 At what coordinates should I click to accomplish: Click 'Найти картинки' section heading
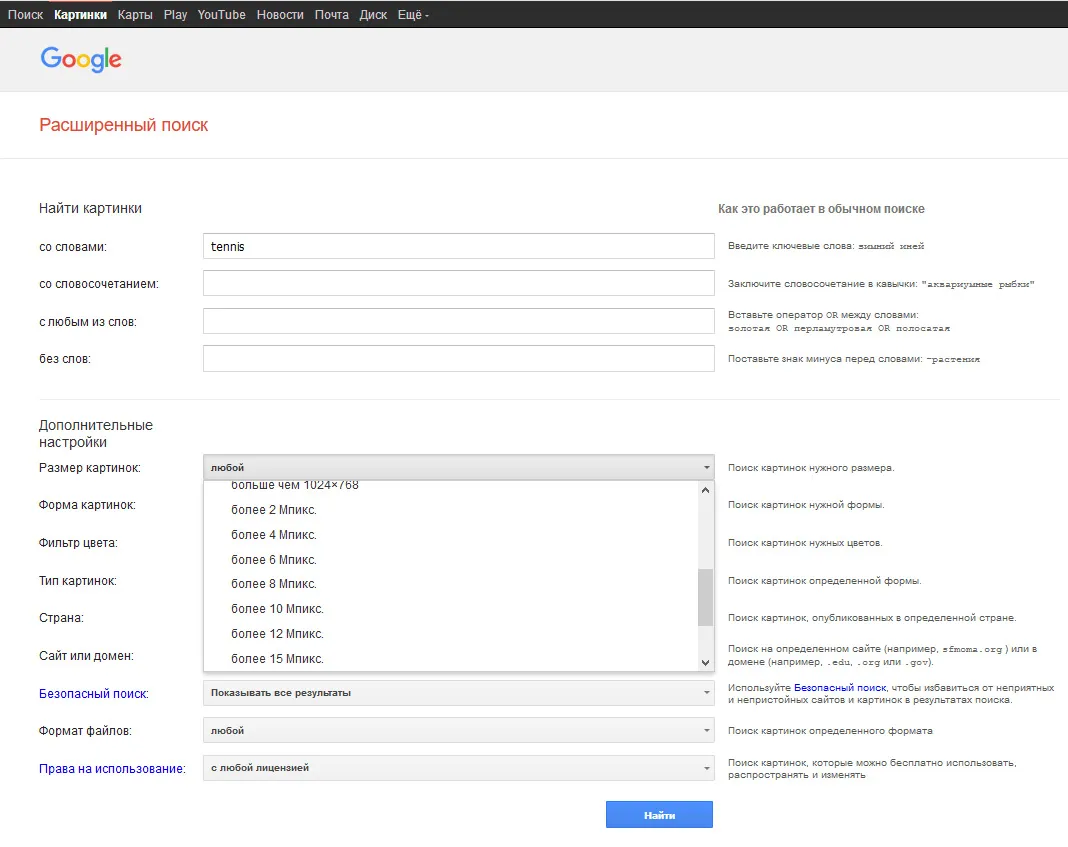91,208
